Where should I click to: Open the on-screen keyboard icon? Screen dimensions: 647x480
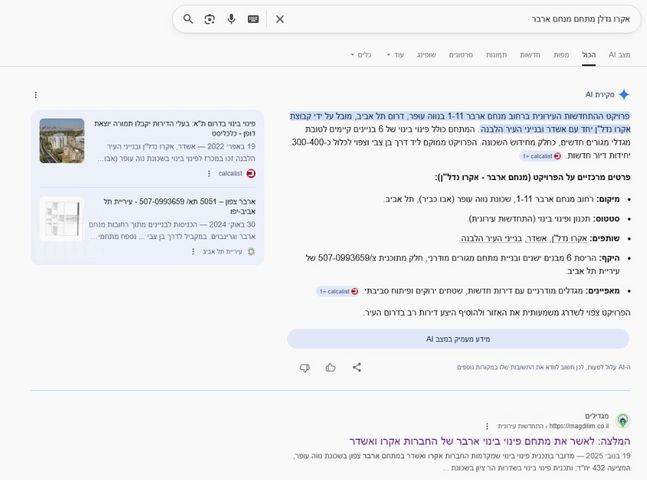(x=253, y=19)
